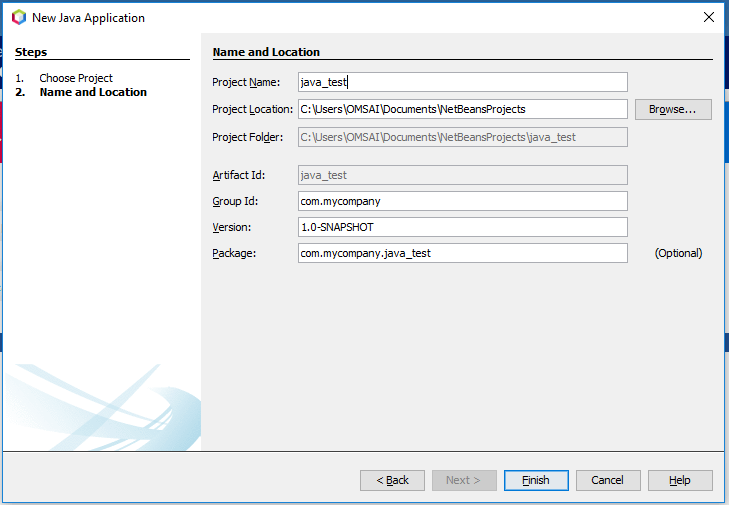This screenshot has height=505, width=729.
Task: Click the Project Name text field
Action: (463, 82)
